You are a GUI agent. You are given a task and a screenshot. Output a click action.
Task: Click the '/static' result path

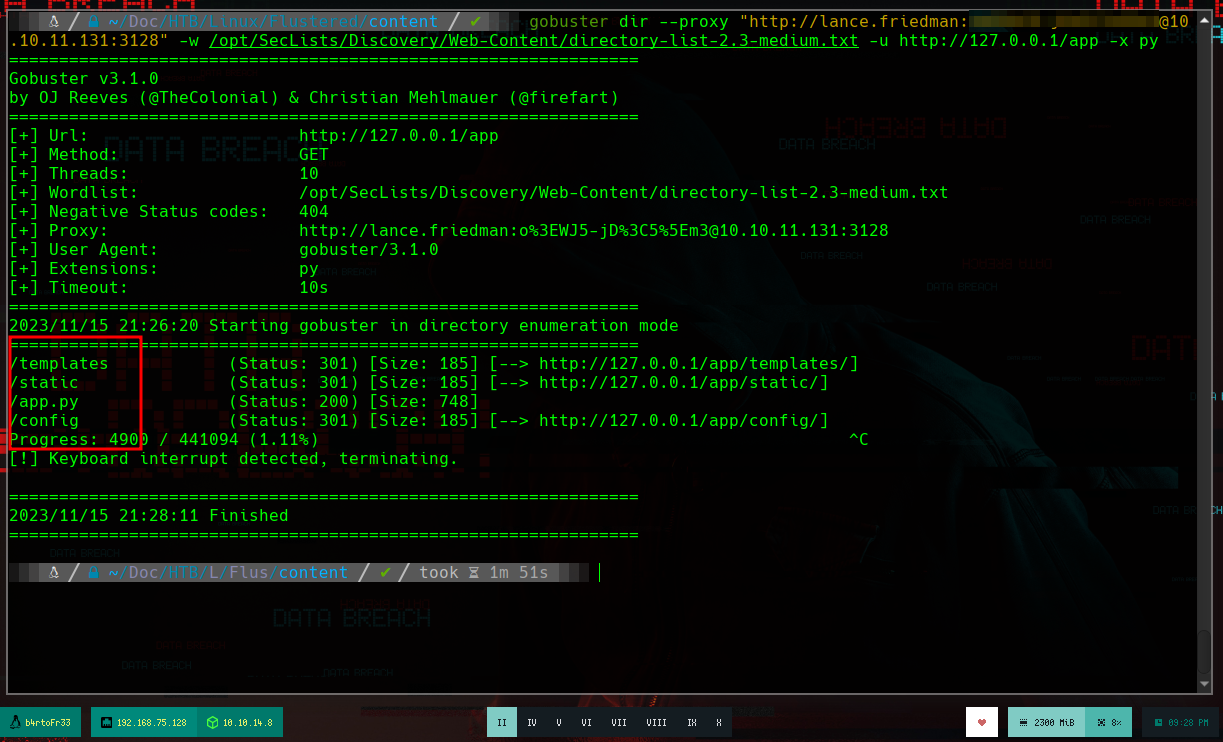pyautogui.click(x=43, y=383)
